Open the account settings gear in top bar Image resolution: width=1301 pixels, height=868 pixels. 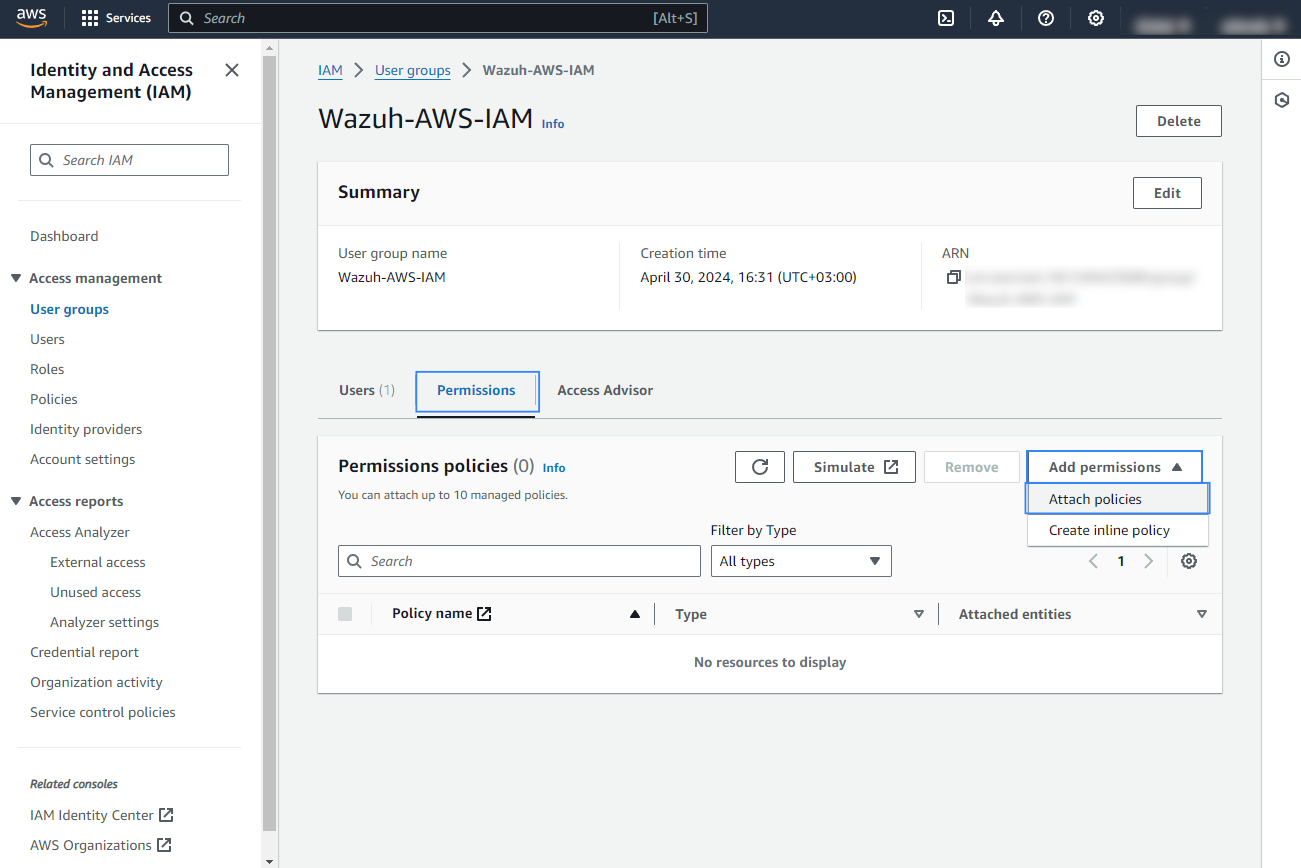1095,18
